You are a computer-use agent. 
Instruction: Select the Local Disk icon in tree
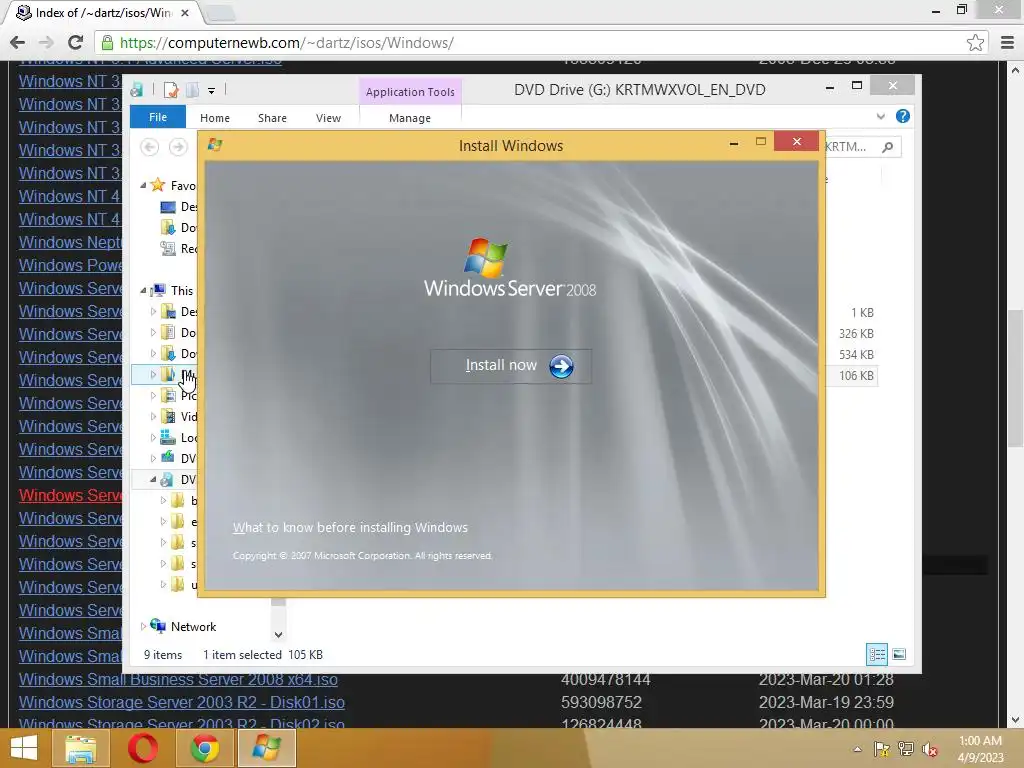(168, 437)
